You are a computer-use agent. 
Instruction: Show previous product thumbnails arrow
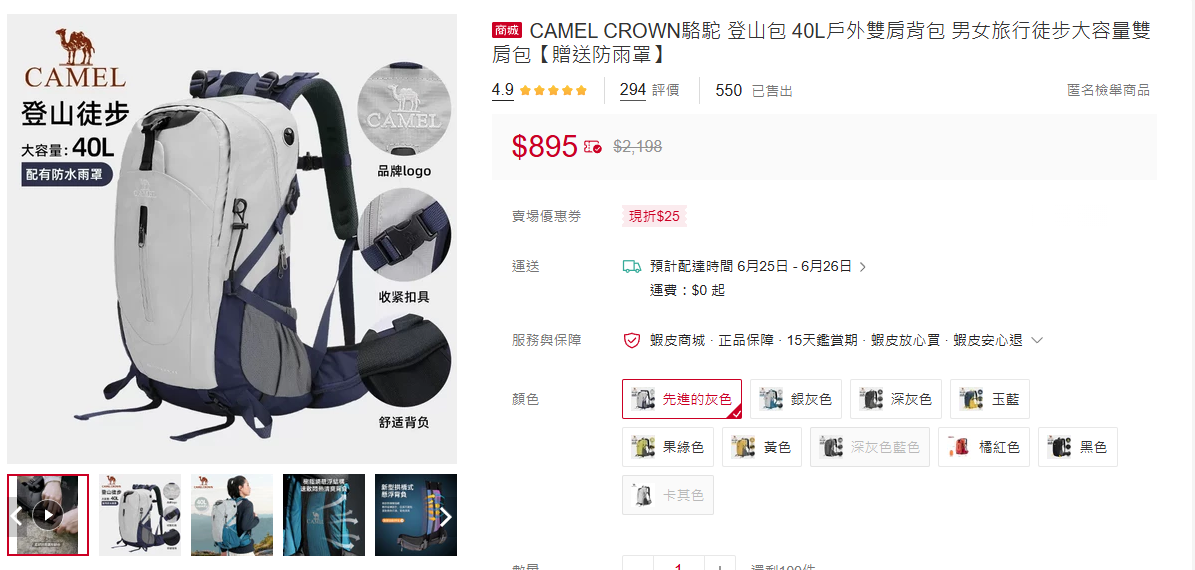coord(17,517)
